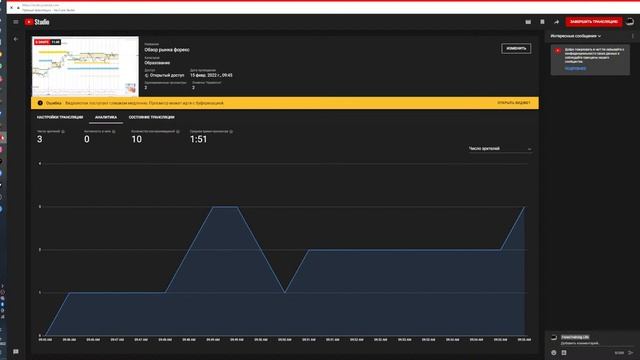This screenshot has width=640, height=360.
Task: Open chat three-dot options menu
Action: click(x=633, y=36)
